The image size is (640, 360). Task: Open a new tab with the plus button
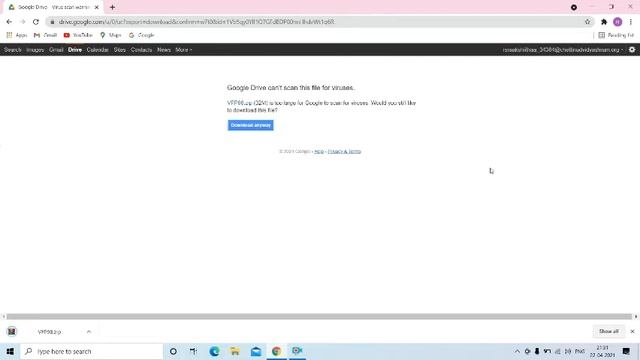click(112, 7)
